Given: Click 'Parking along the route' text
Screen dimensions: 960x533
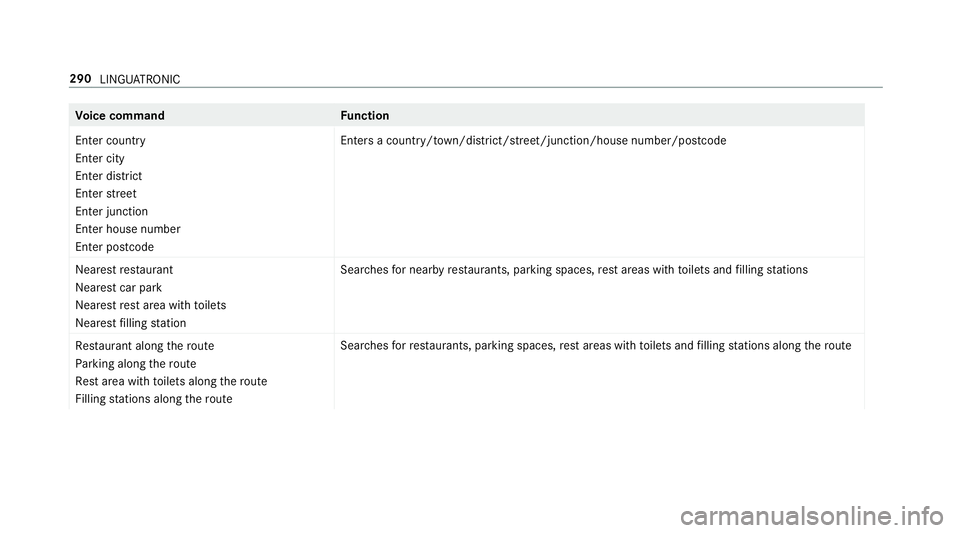Looking at the screenshot, I should [x=136, y=363].
